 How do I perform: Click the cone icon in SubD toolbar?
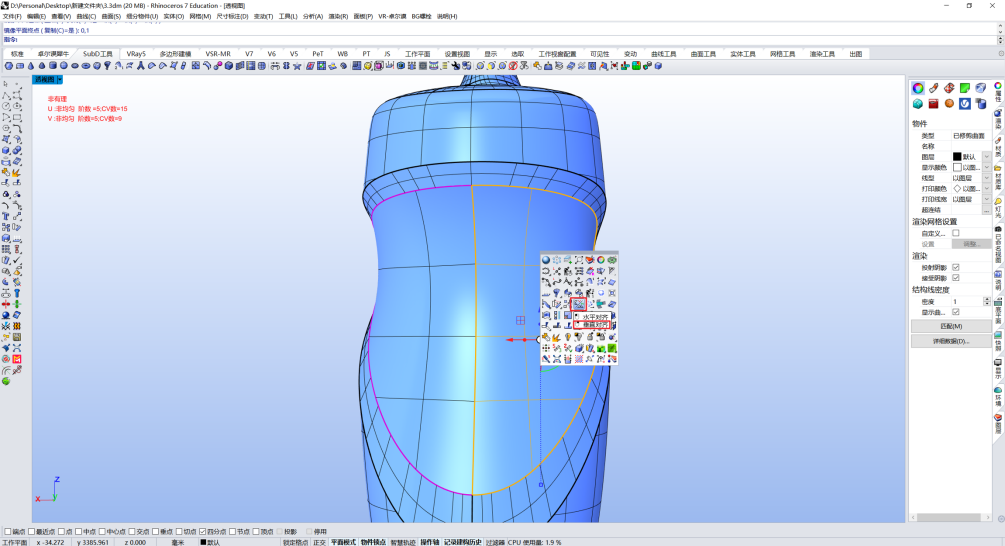pyautogui.click(x=31, y=66)
